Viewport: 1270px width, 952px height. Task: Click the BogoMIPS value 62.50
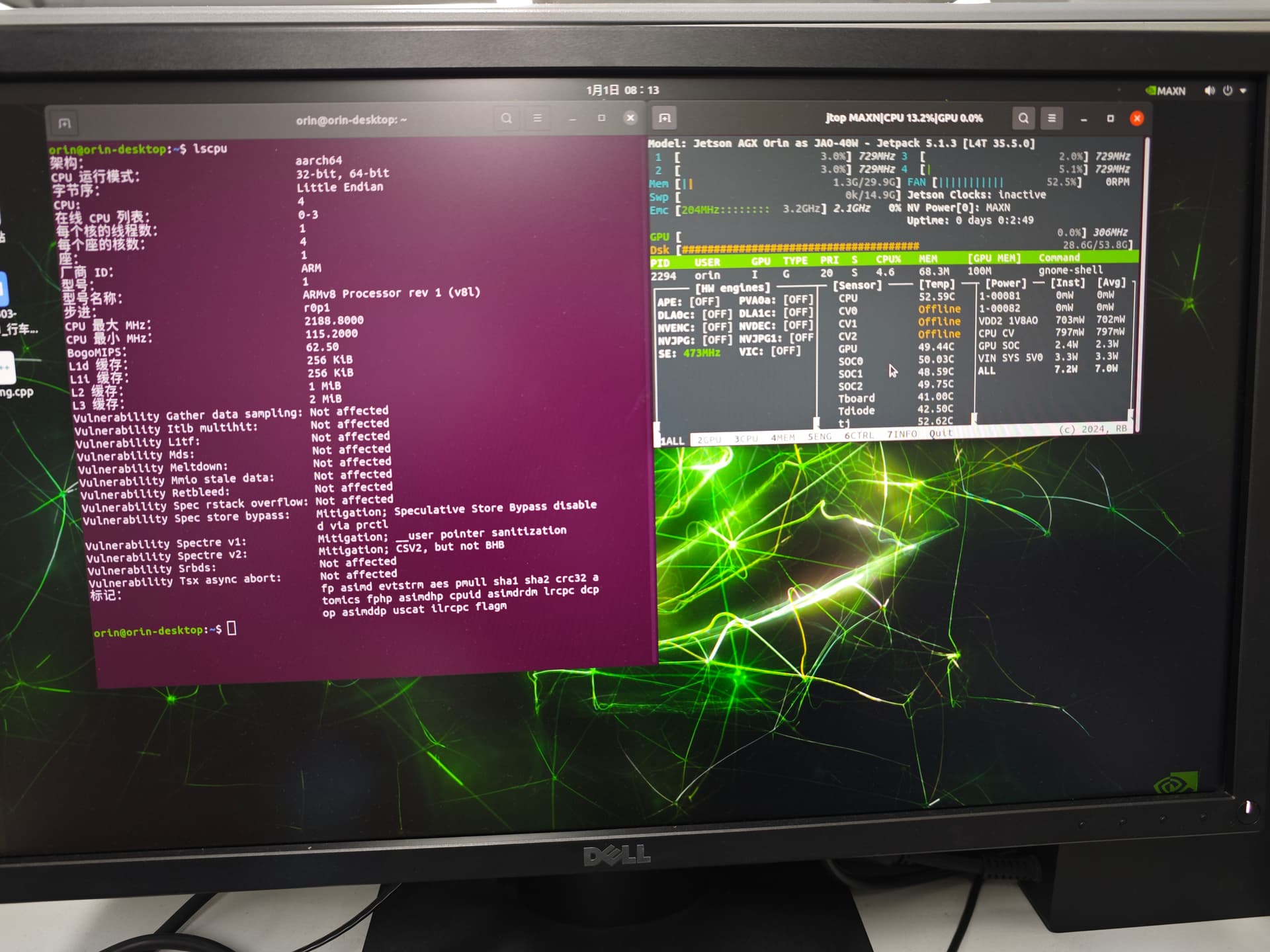[x=322, y=347]
